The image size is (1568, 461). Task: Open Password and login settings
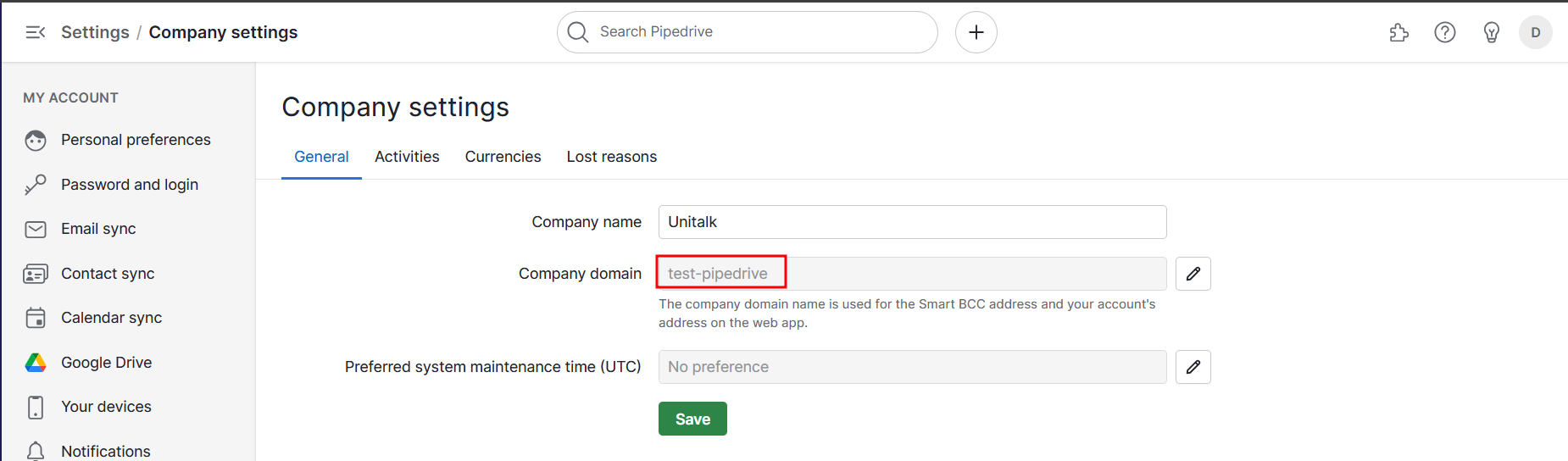tap(129, 185)
